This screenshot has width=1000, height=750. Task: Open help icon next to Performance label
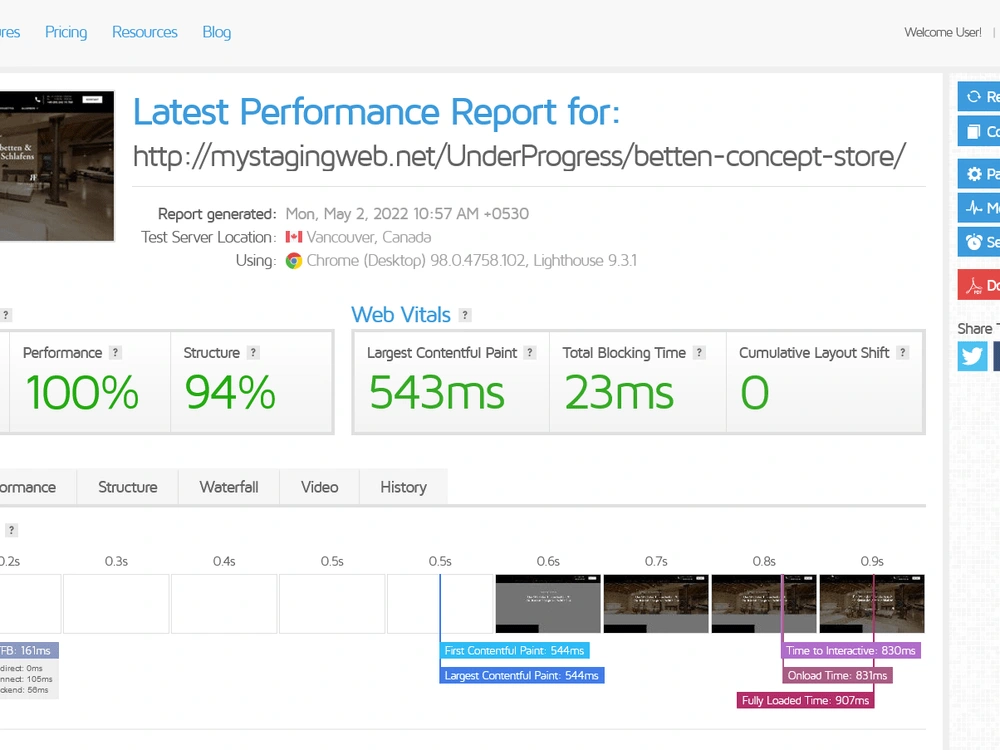coord(115,353)
